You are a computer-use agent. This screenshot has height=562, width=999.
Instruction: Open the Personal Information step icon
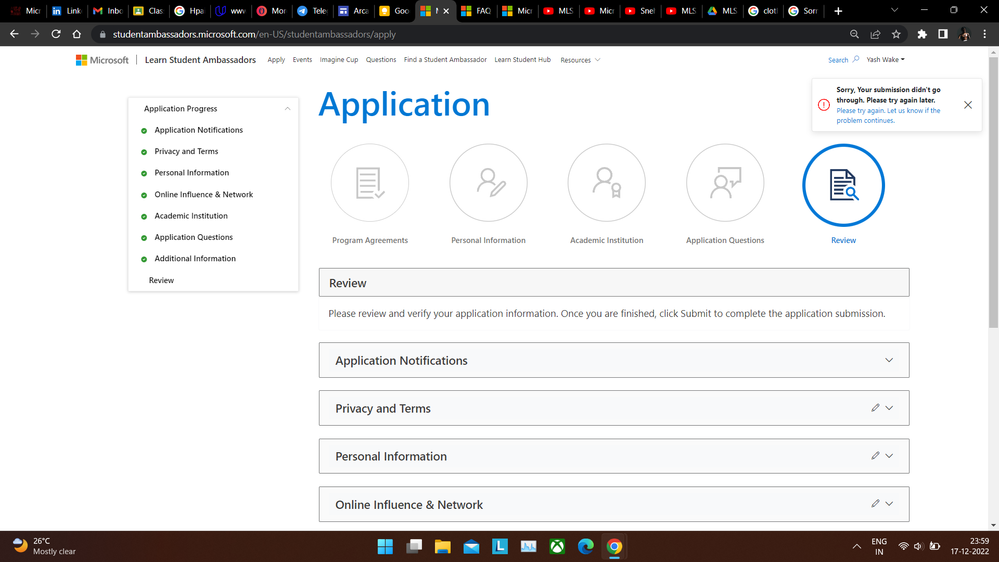pos(488,184)
